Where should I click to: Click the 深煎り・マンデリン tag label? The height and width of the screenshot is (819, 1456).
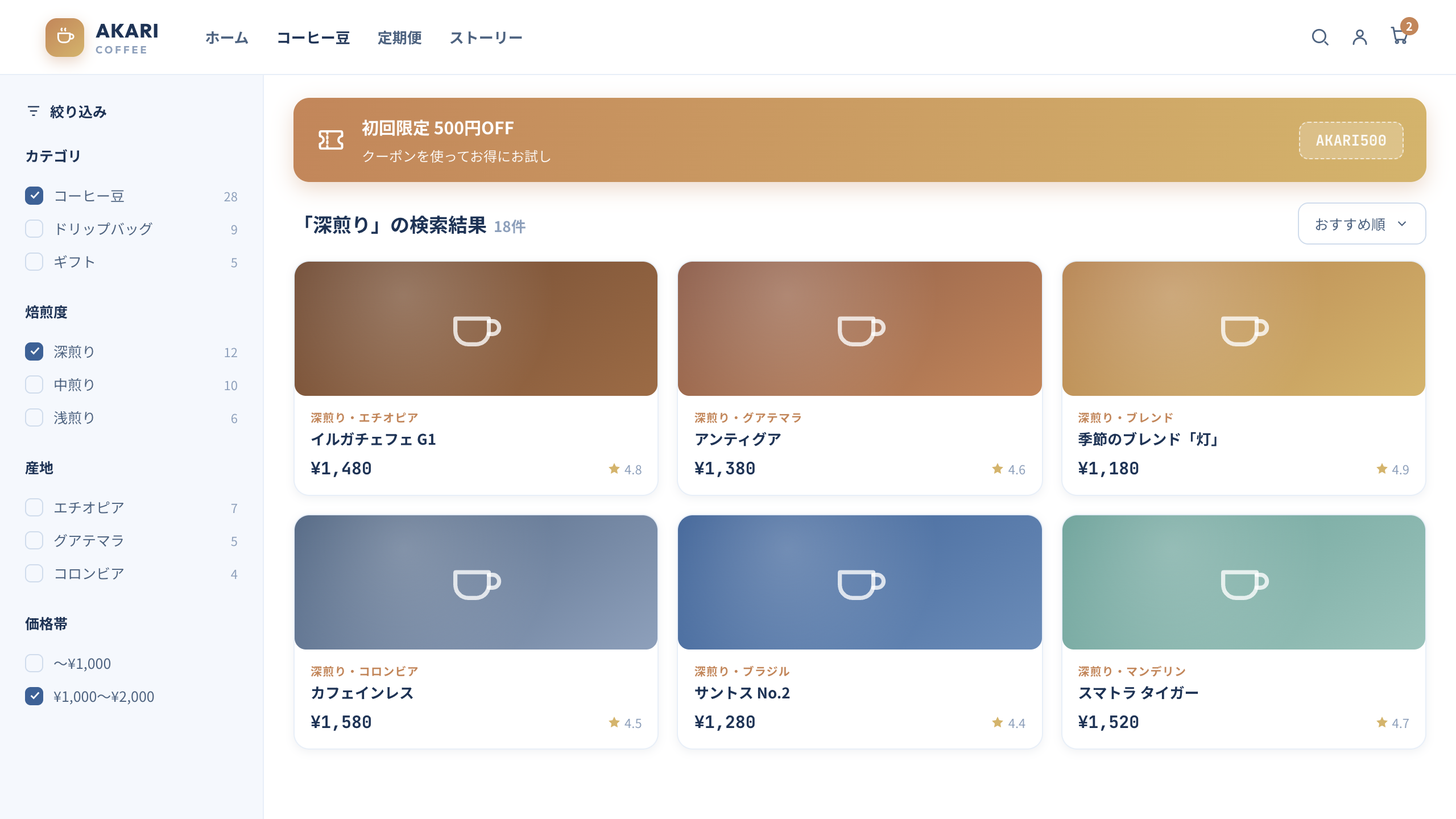(1132, 671)
